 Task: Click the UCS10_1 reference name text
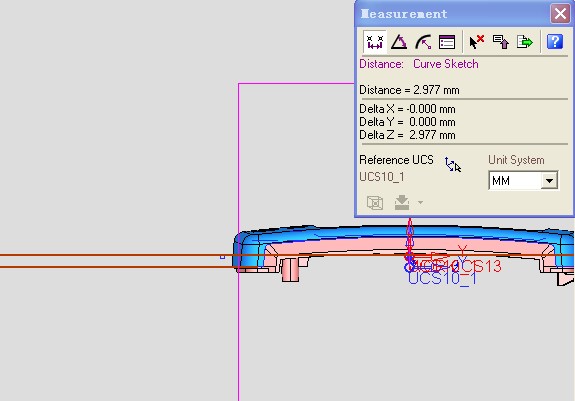[x=382, y=177]
